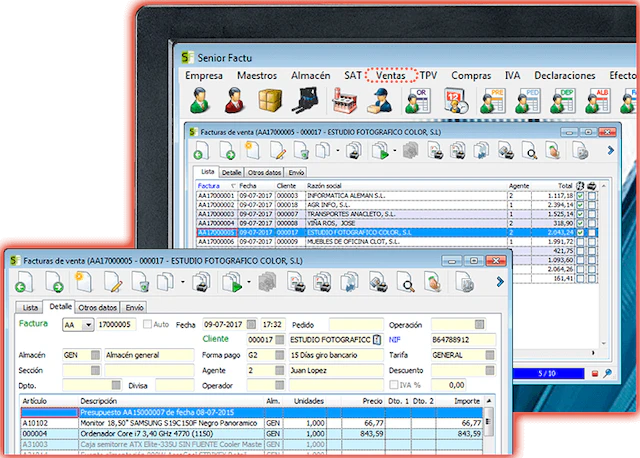Open the Tarifa GENERAL selector button
The image size is (640, 458).
pyautogui.click(x=490, y=355)
